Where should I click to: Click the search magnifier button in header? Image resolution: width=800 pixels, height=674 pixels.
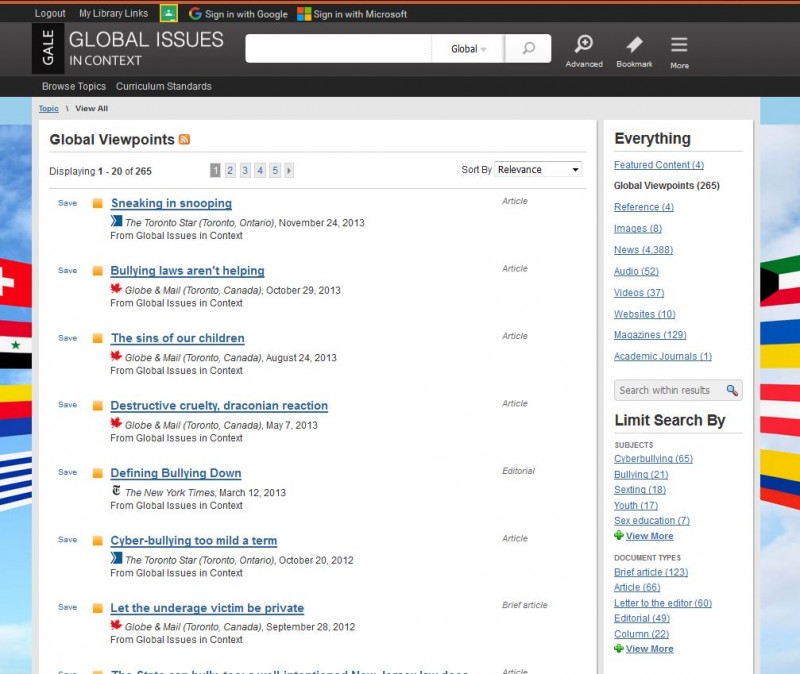tap(529, 48)
